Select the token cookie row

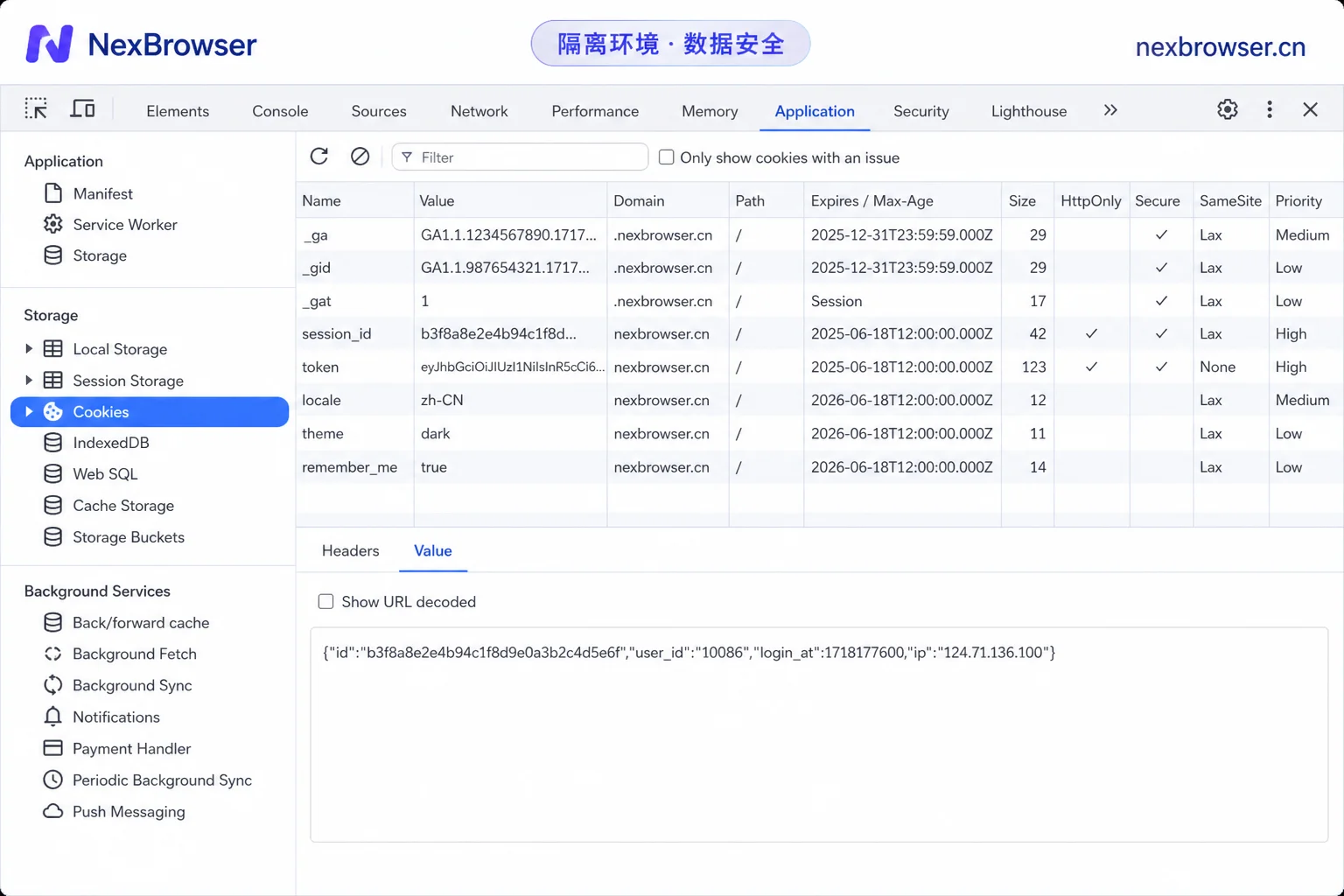[x=820, y=367]
